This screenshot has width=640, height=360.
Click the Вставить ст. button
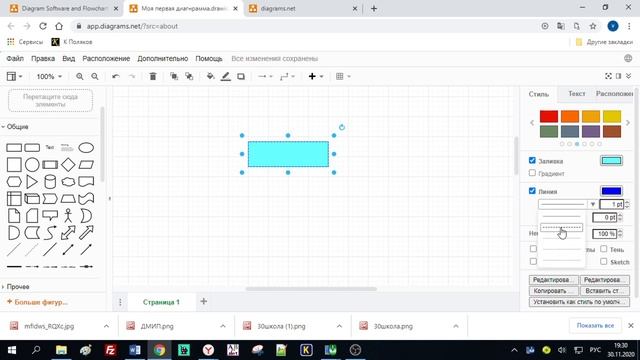(x=604, y=291)
